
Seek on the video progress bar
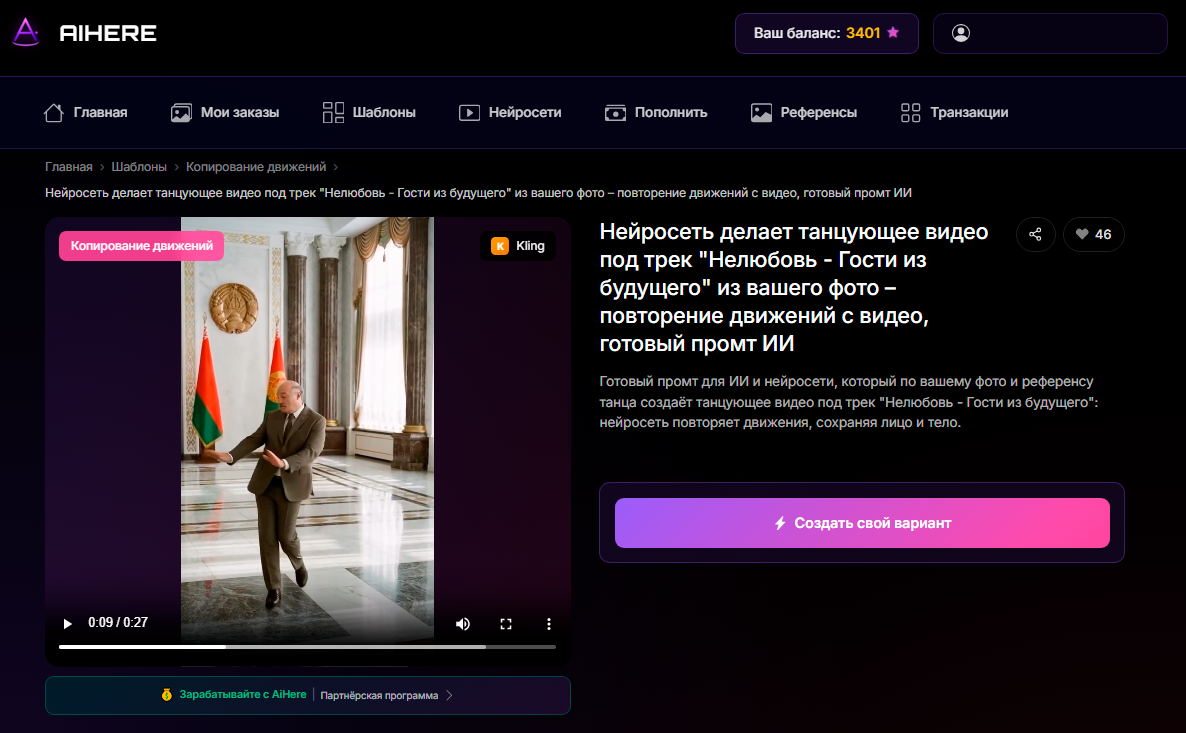click(307, 647)
